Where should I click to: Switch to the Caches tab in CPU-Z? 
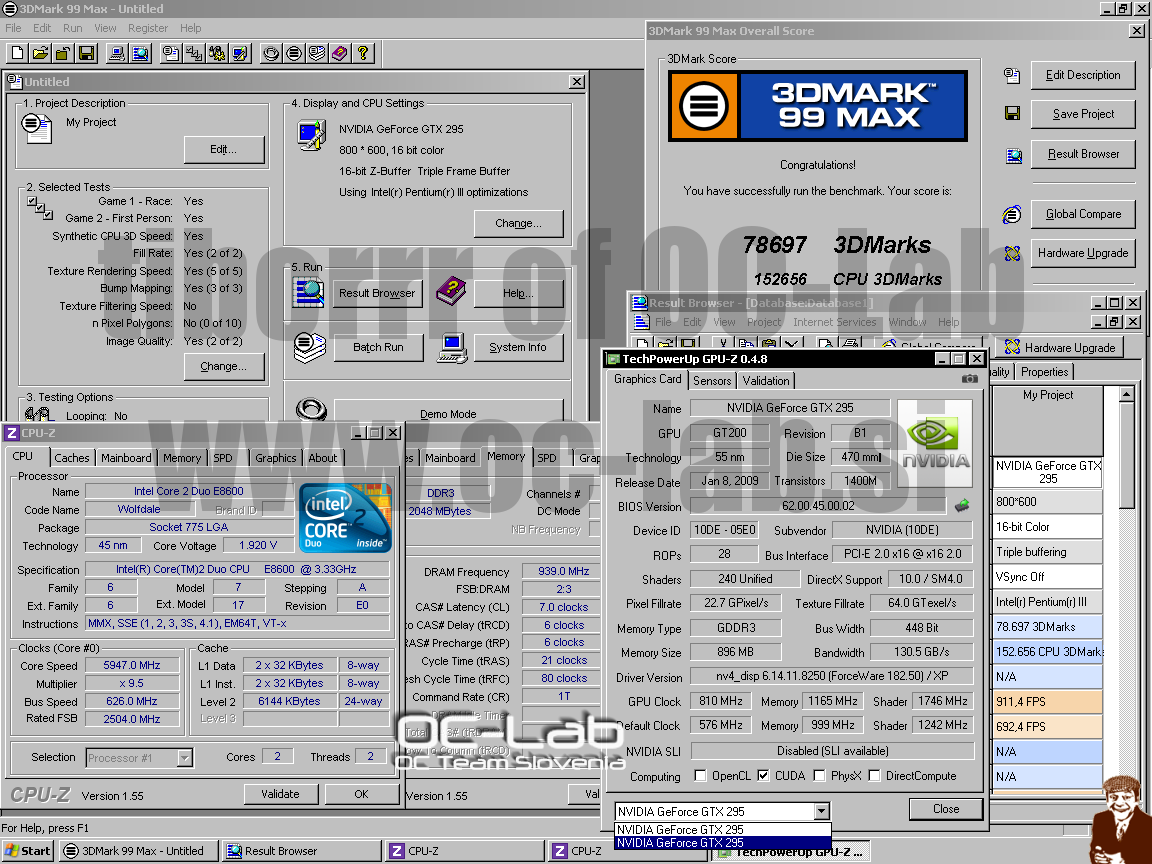click(72, 458)
